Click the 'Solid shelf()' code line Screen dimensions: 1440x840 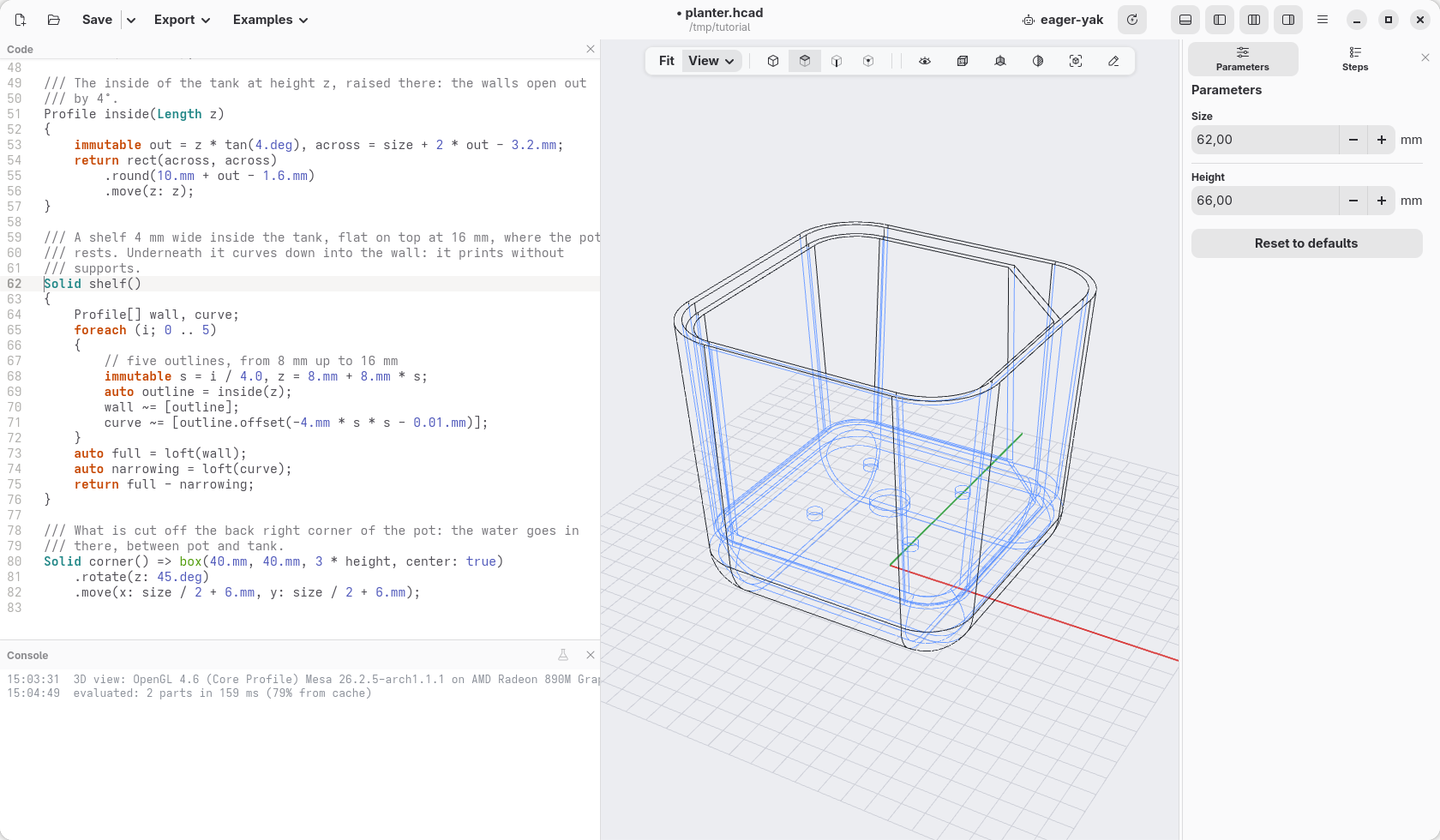(93, 284)
